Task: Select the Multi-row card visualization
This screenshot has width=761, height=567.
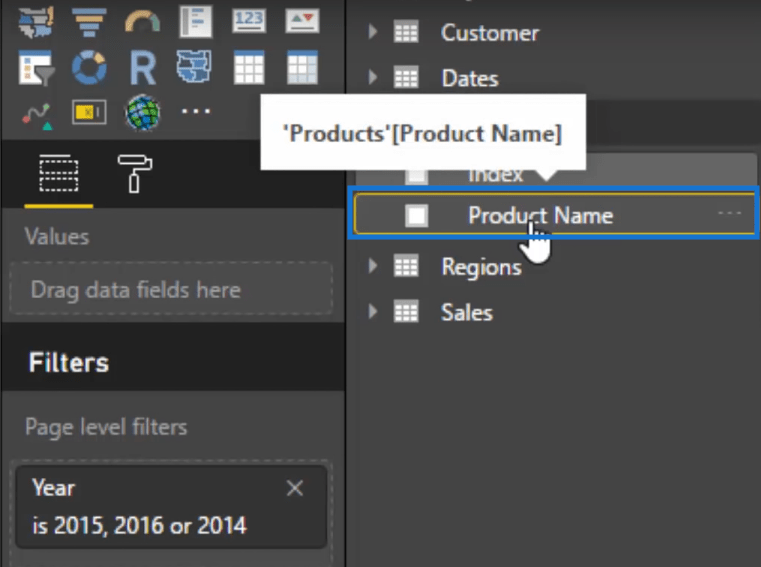Action: (x=196, y=22)
